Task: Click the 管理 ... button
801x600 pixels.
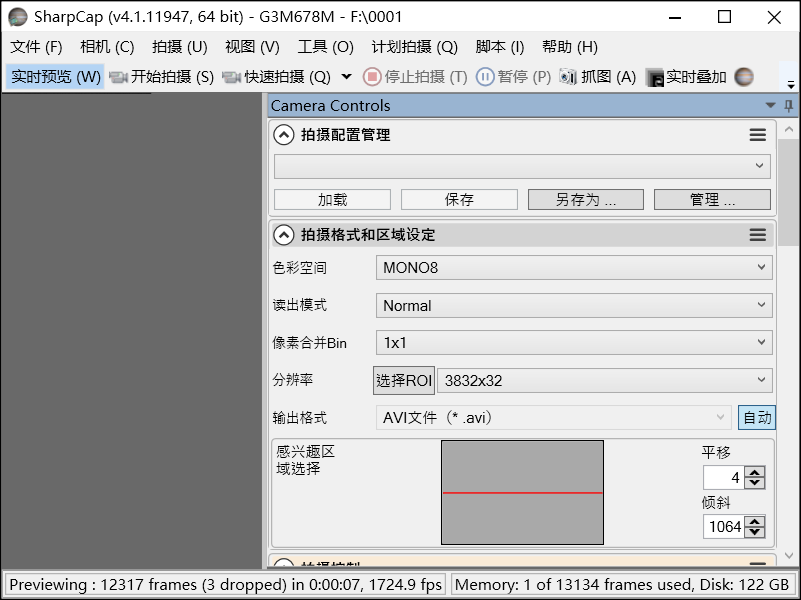Action: (x=713, y=200)
